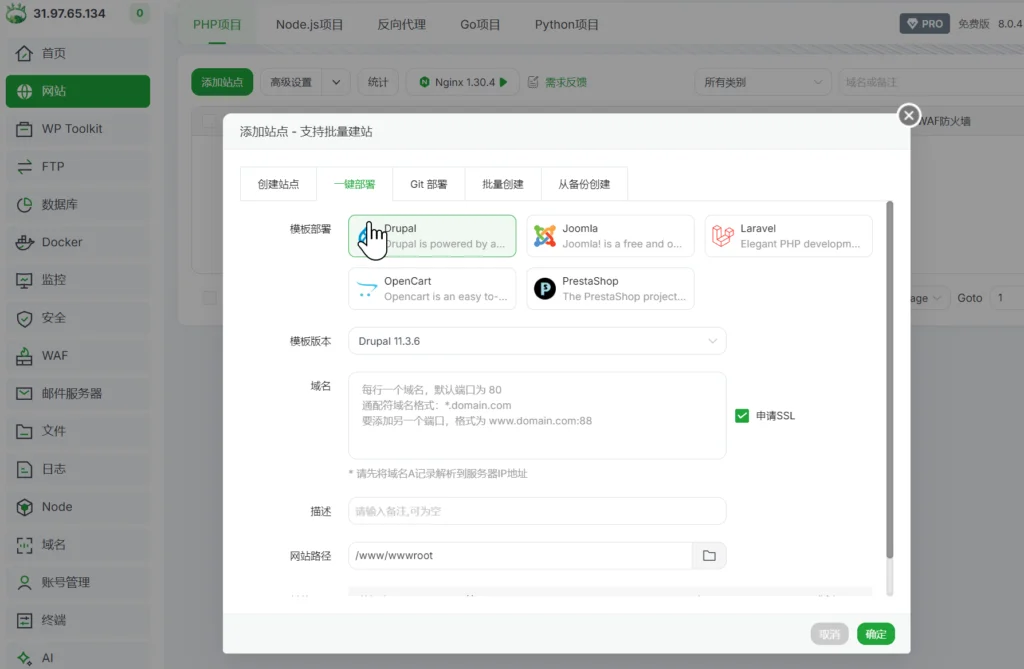Open the WP Toolkit sidebar icon
The height and width of the screenshot is (669, 1024).
[x=24, y=129]
